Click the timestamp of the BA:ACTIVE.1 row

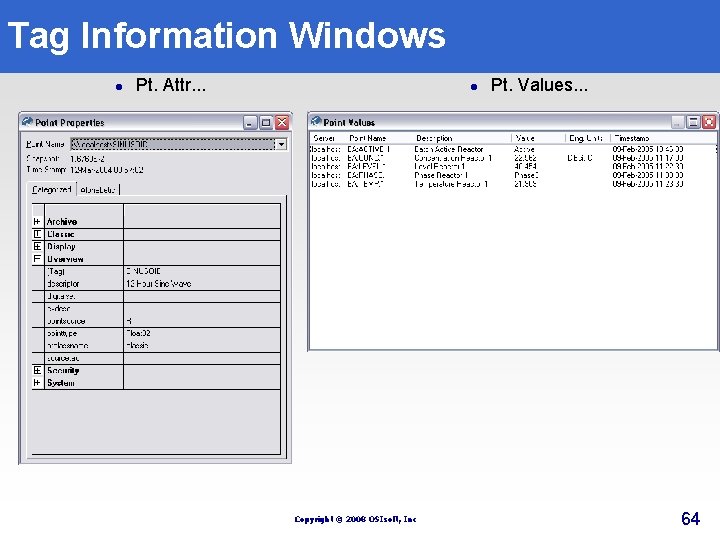click(x=648, y=149)
